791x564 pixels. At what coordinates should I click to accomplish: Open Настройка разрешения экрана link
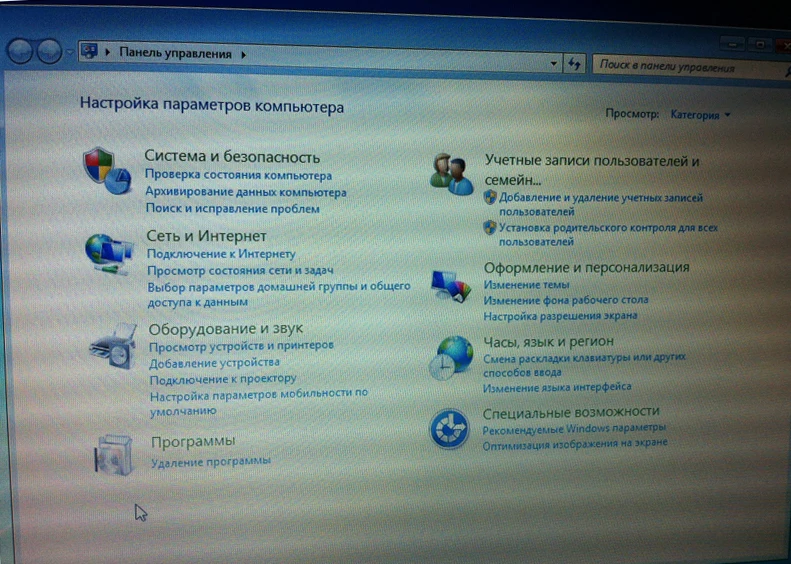pyautogui.click(x=560, y=316)
